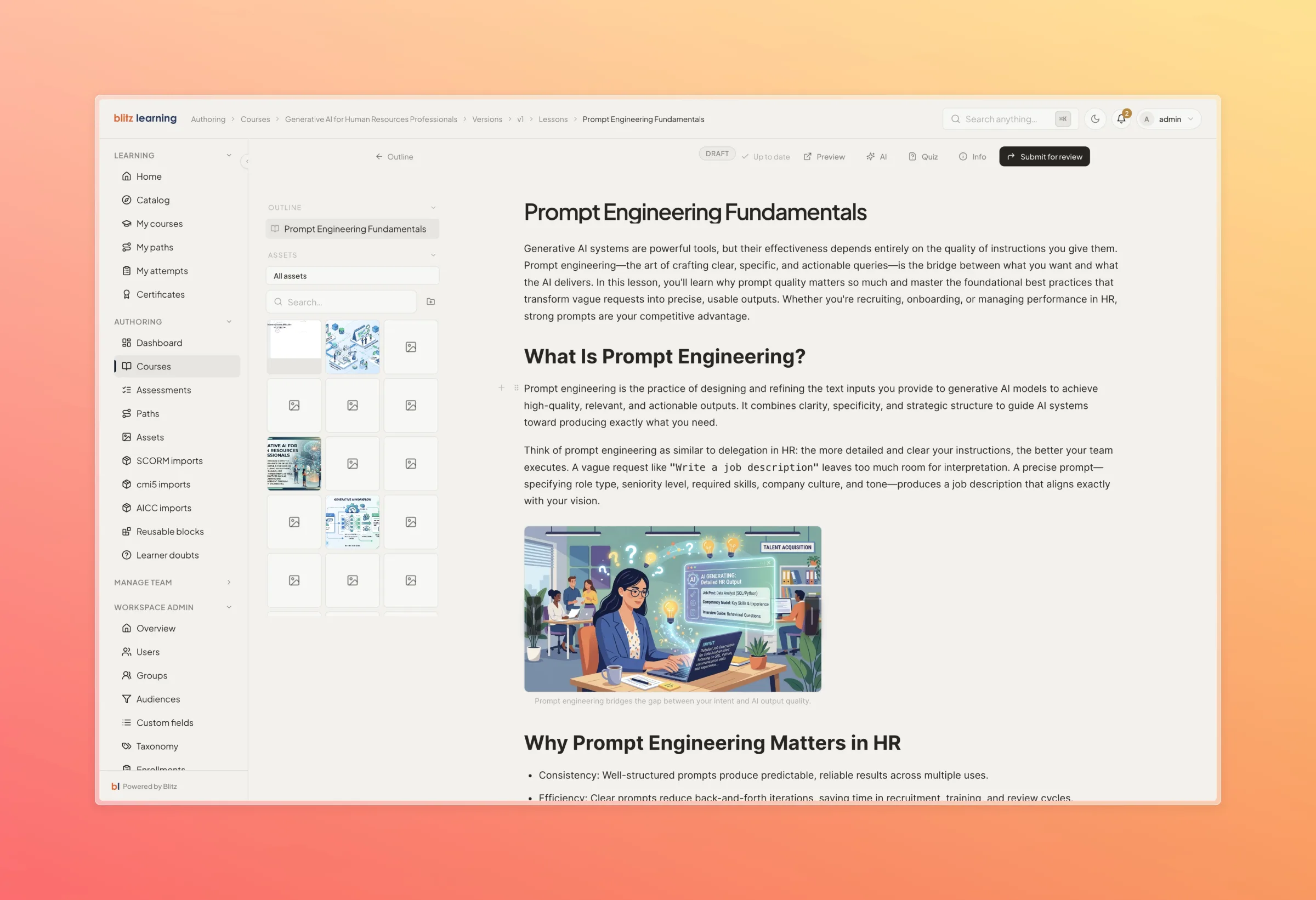Collapse the sidebar with the chevron handle
The width and height of the screenshot is (1316, 900).
[247, 161]
